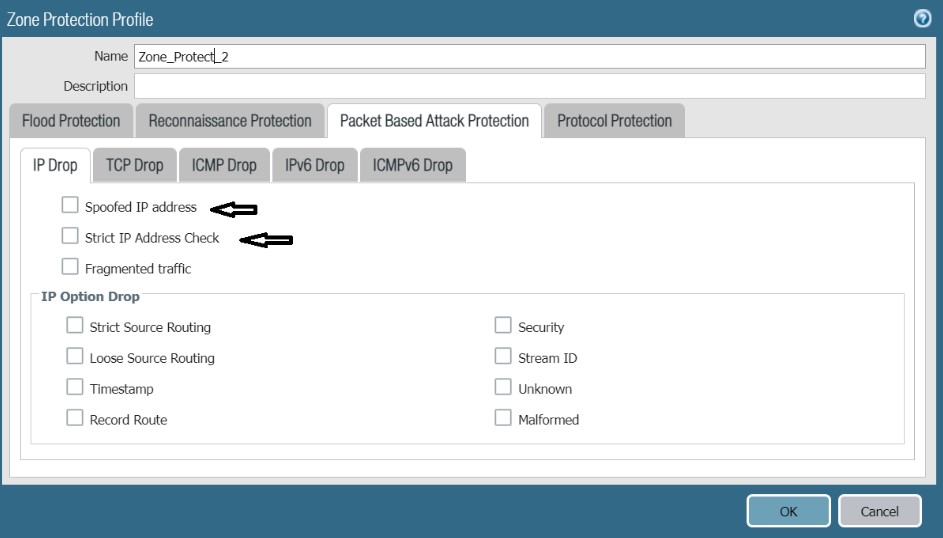
Task: Tick the Malformed checkbox
Action: [x=503, y=418]
